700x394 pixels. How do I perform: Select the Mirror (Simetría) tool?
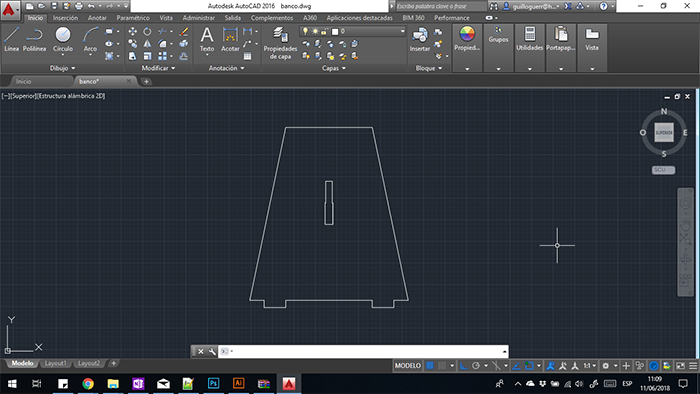tap(147, 44)
